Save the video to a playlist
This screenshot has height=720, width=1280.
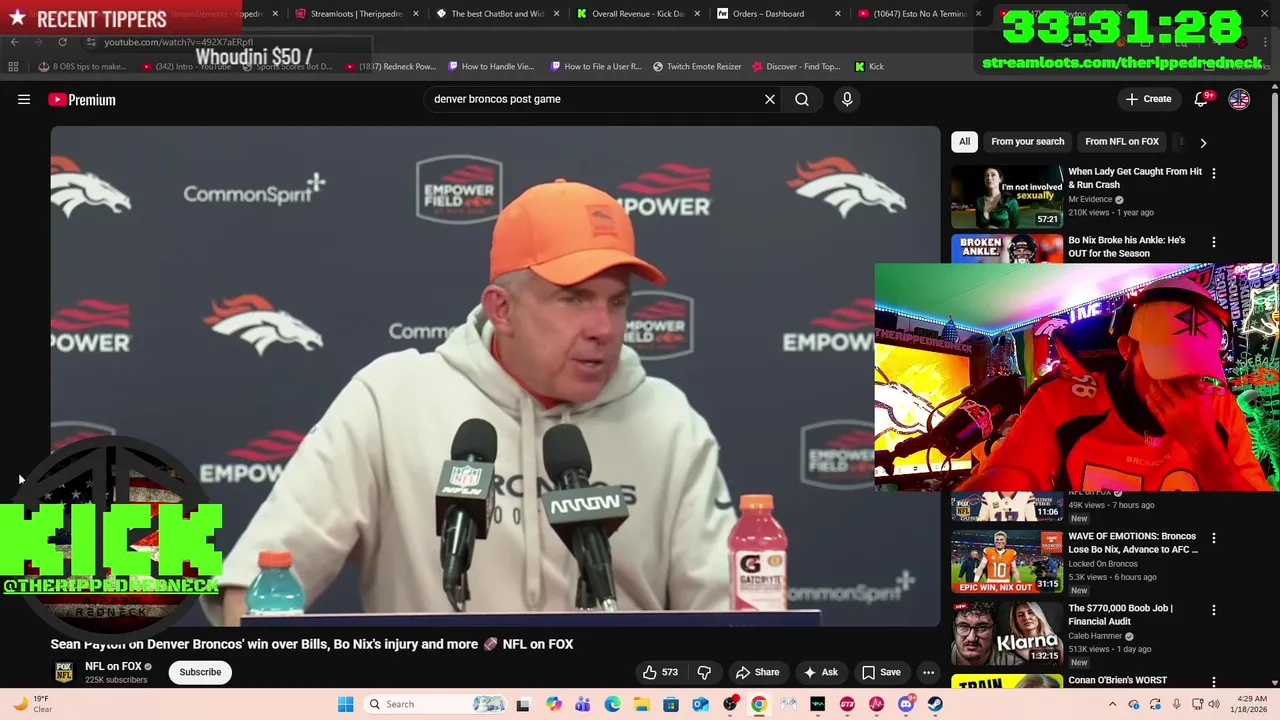[x=881, y=672]
